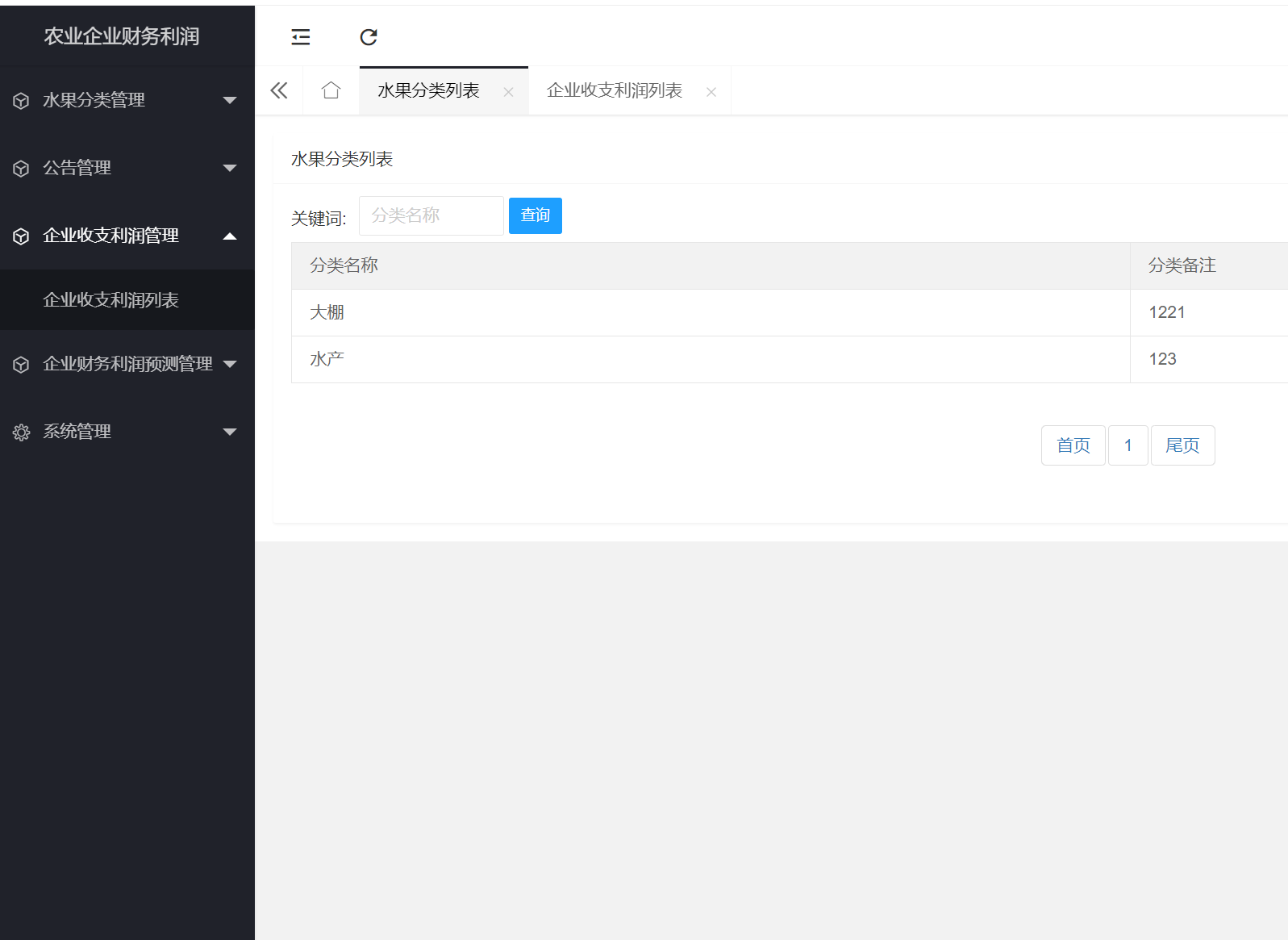1288x940 pixels.
Task: Click the refresh page icon
Action: click(369, 37)
